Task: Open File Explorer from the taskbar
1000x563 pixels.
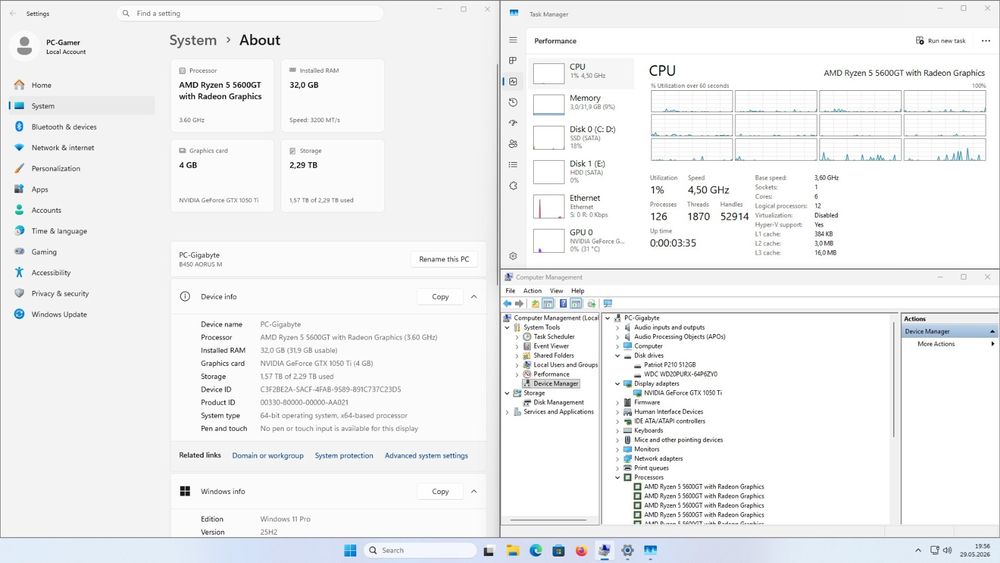Action: (x=513, y=550)
